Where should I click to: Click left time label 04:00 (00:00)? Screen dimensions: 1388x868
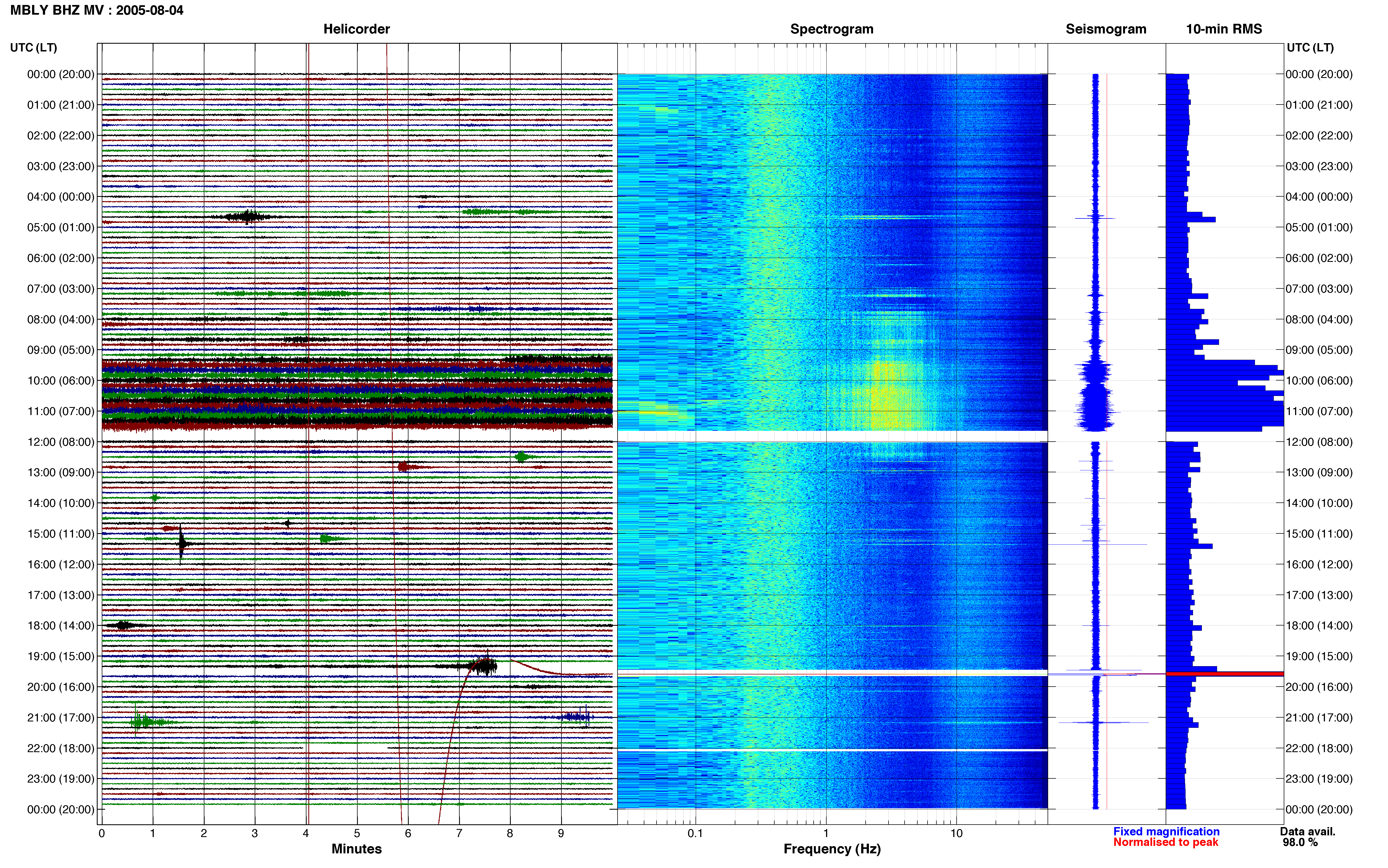coord(61,197)
